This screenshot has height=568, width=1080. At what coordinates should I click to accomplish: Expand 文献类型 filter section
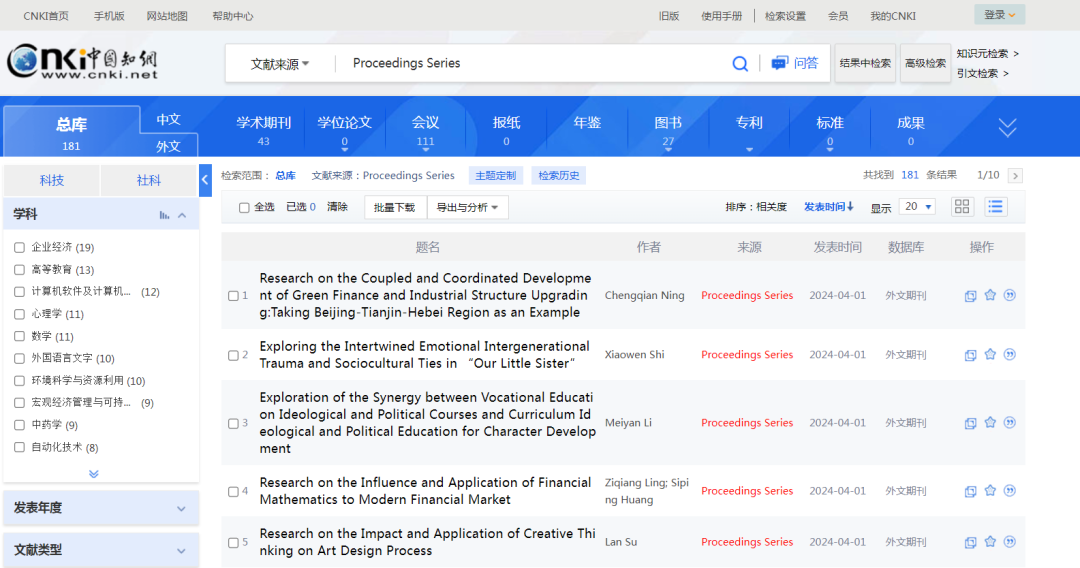click(101, 549)
